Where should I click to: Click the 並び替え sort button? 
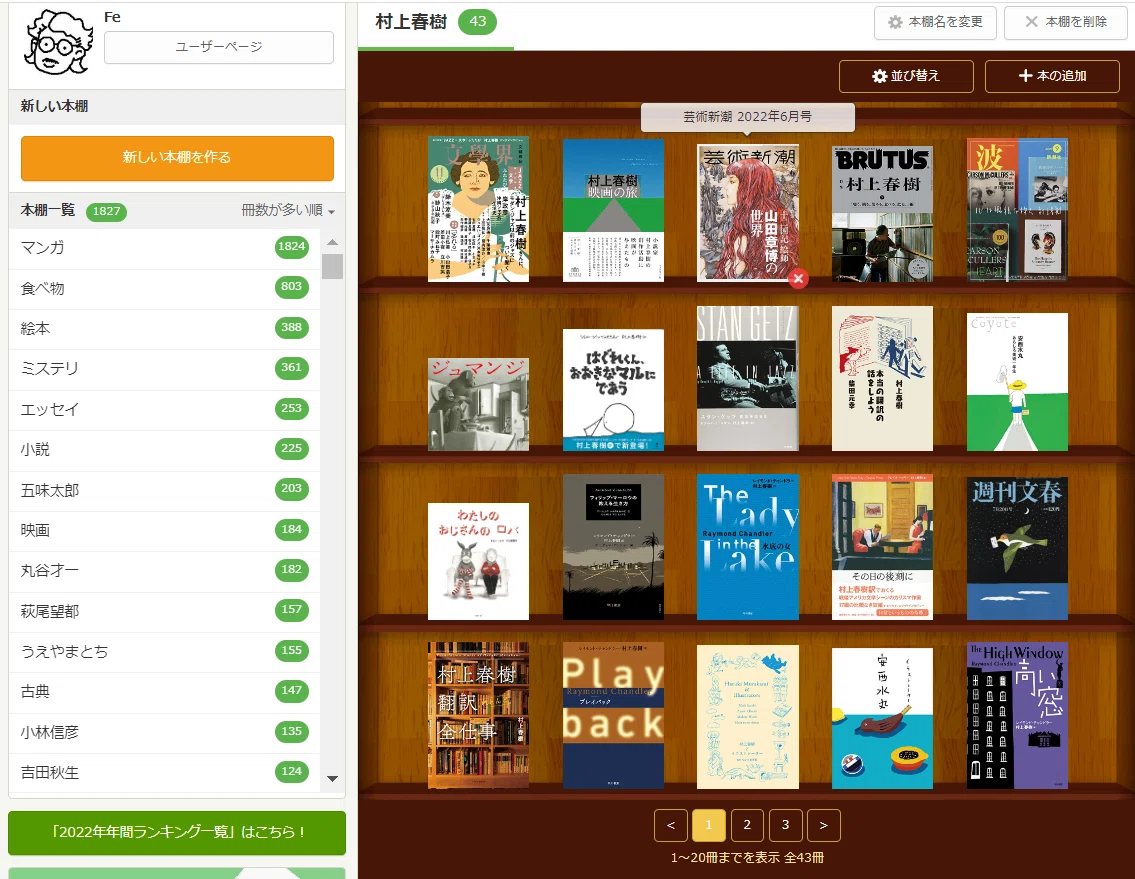coord(906,76)
